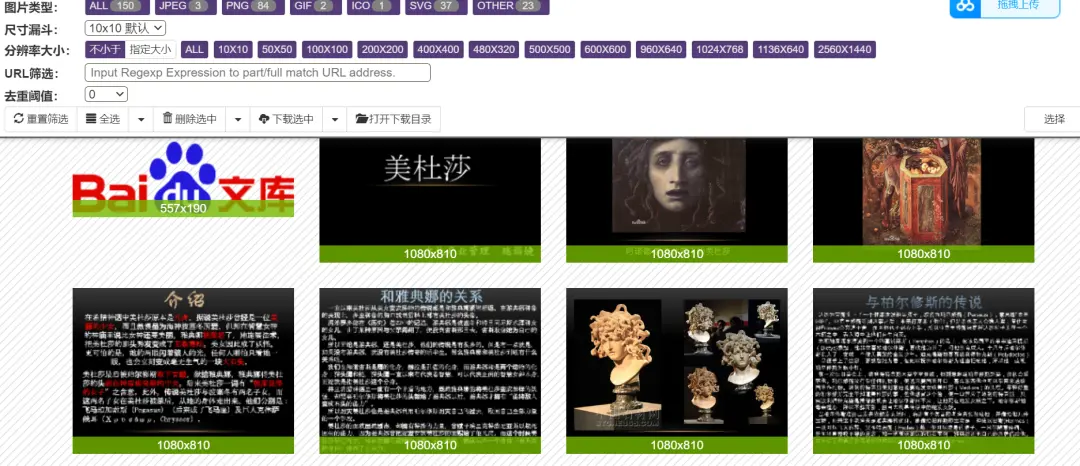Image resolution: width=1080 pixels, height=466 pixels.
Task: Select the 指定大小 resolution mode
Action: pos(150,50)
